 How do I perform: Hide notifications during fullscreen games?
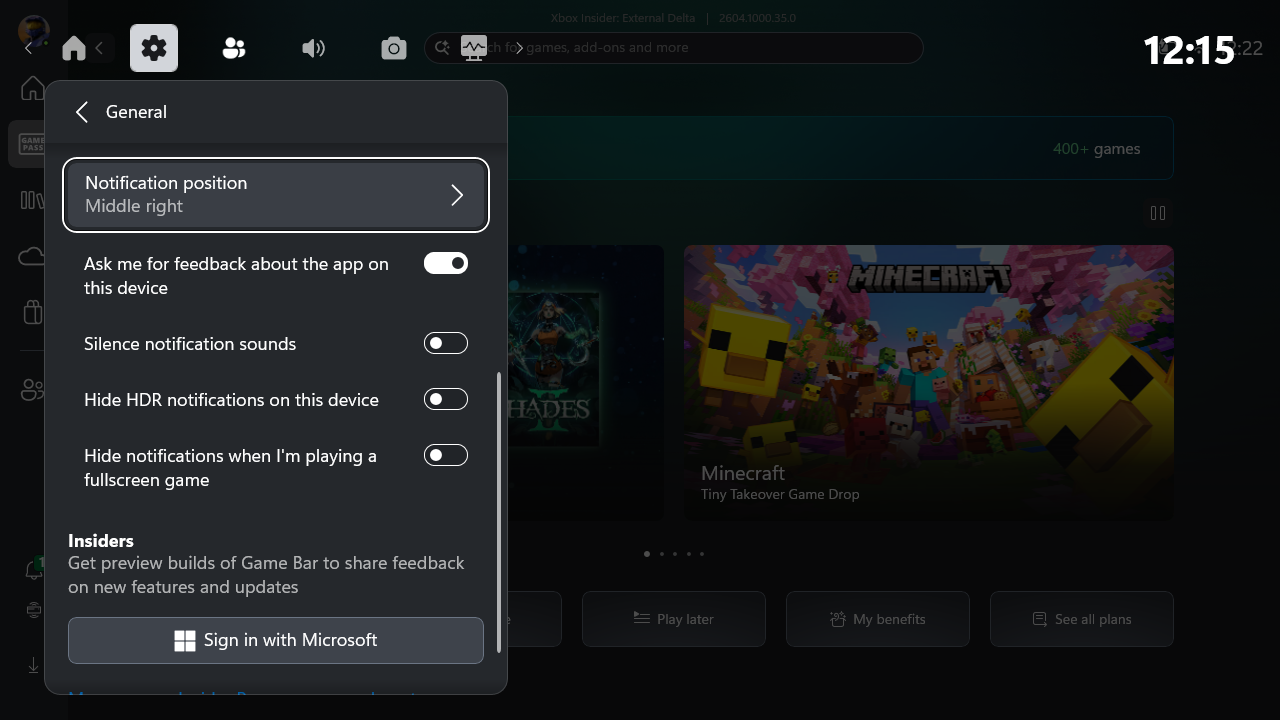445,454
